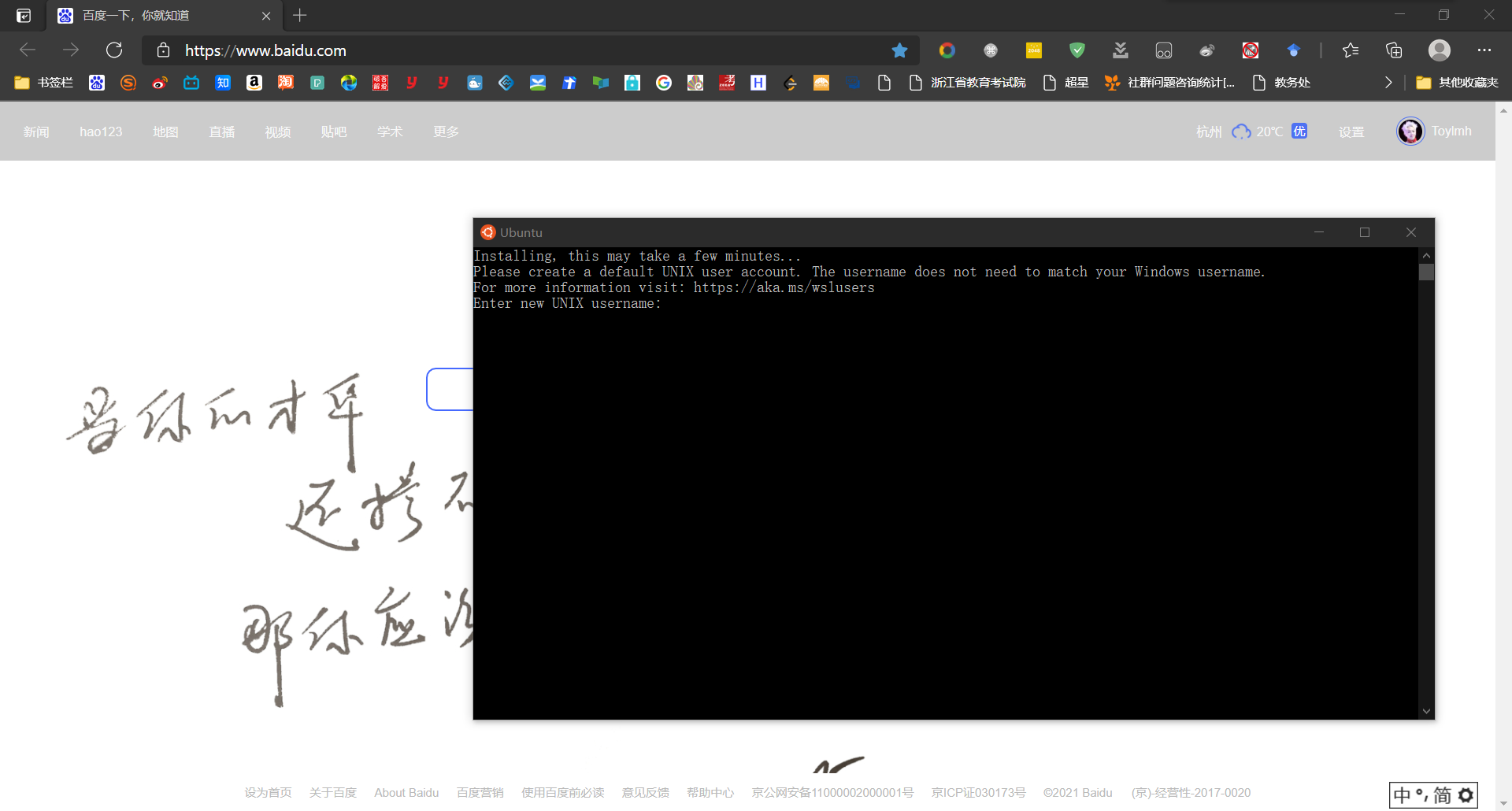Viewport: 1512px width, 811px height.
Task: Open the Favorites star-list button
Action: click(1351, 50)
